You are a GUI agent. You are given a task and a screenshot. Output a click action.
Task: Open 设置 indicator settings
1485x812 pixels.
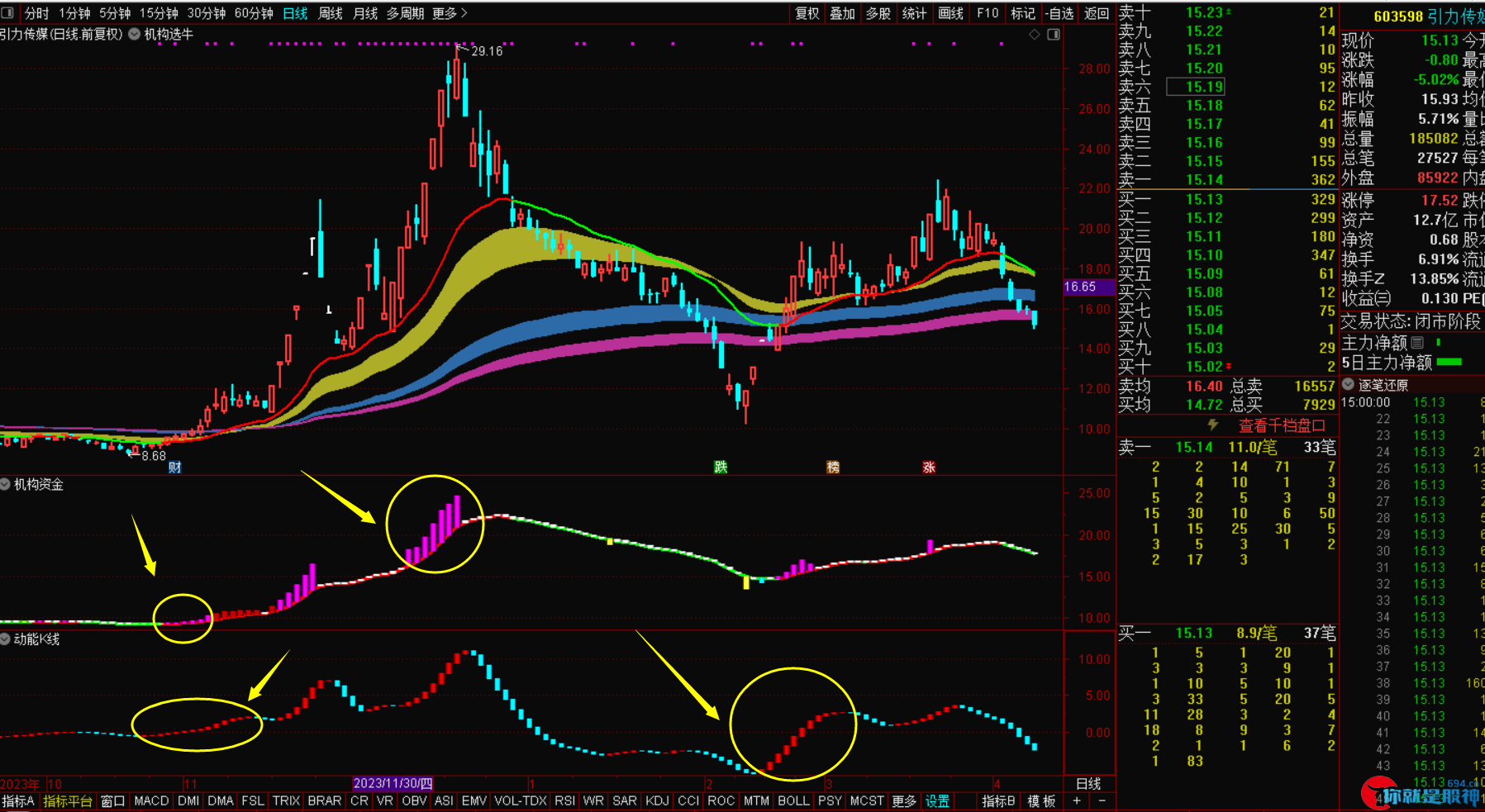pyautogui.click(x=937, y=800)
